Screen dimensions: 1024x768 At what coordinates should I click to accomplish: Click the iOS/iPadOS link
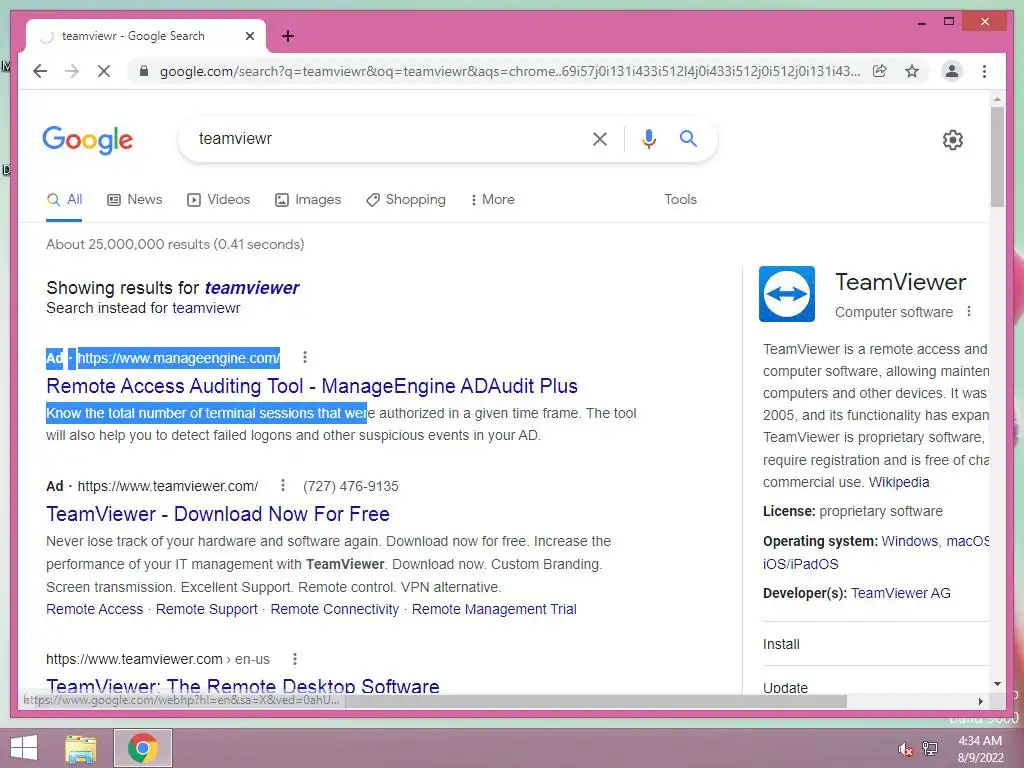tap(800, 564)
